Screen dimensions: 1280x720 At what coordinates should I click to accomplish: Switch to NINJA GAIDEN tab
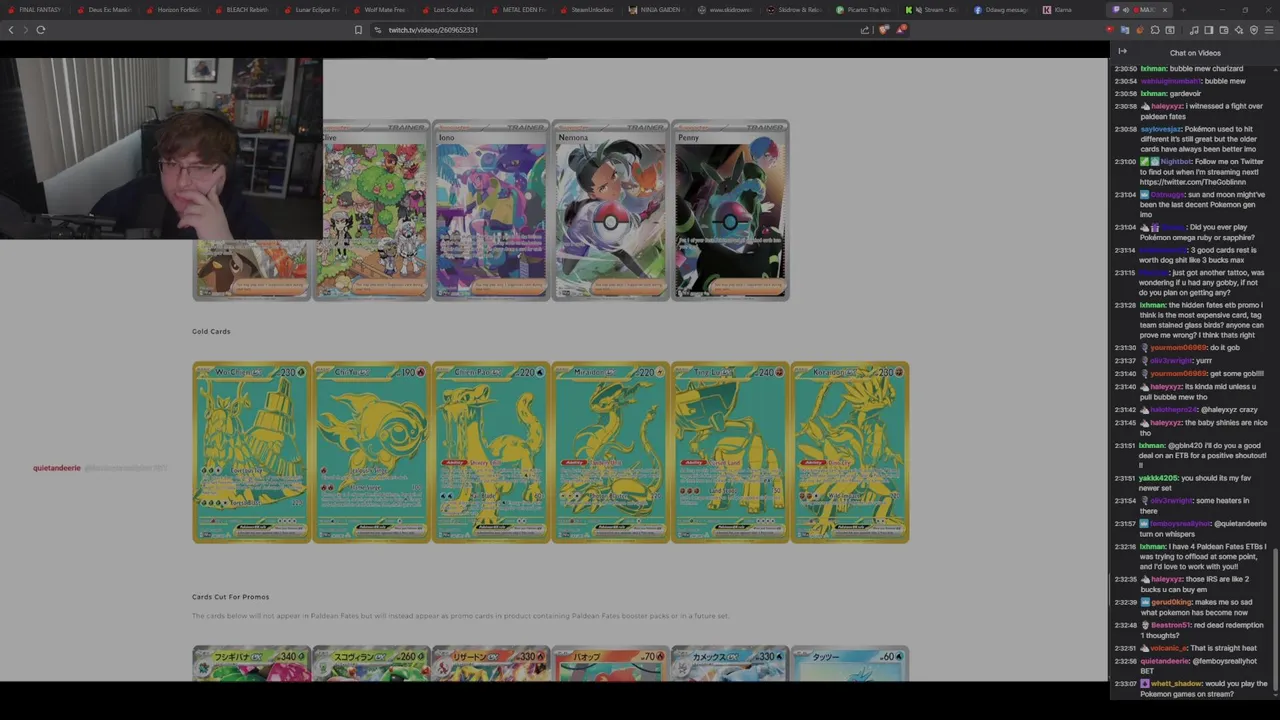[x=656, y=10]
